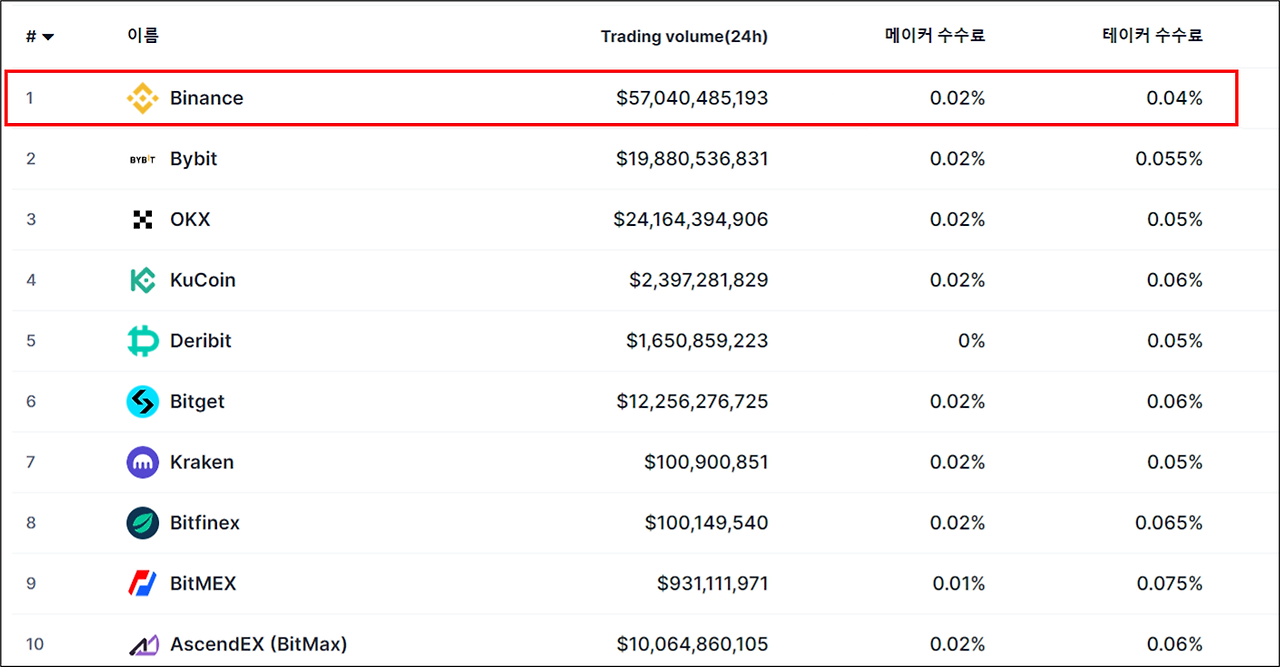Click the KuCoin logo icon
Viewport: 1280px width, 667px height.
(x=143, y=280)
